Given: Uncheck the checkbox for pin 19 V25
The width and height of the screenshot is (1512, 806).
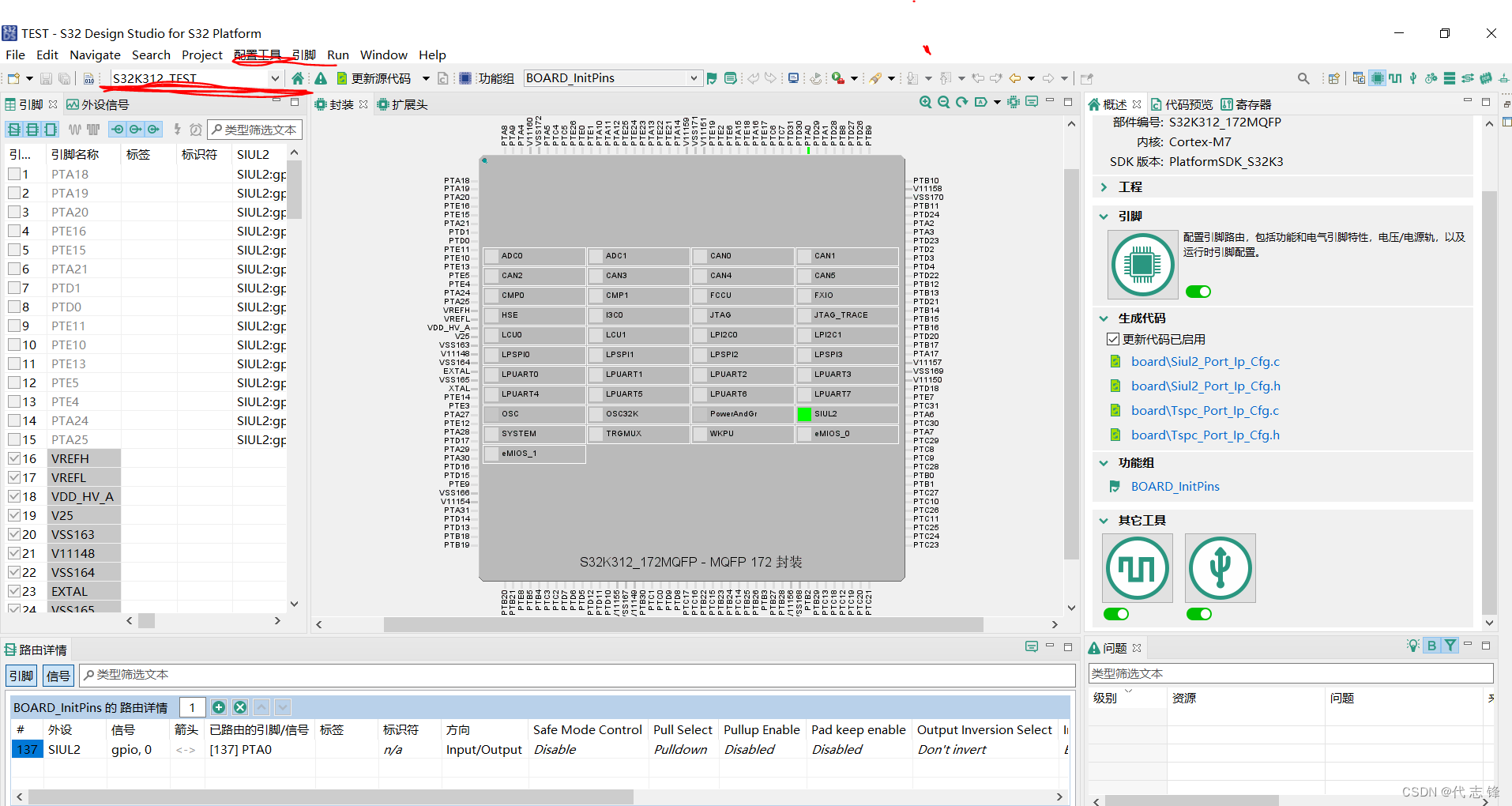Looking at the screenshot, I should [14, 515].
